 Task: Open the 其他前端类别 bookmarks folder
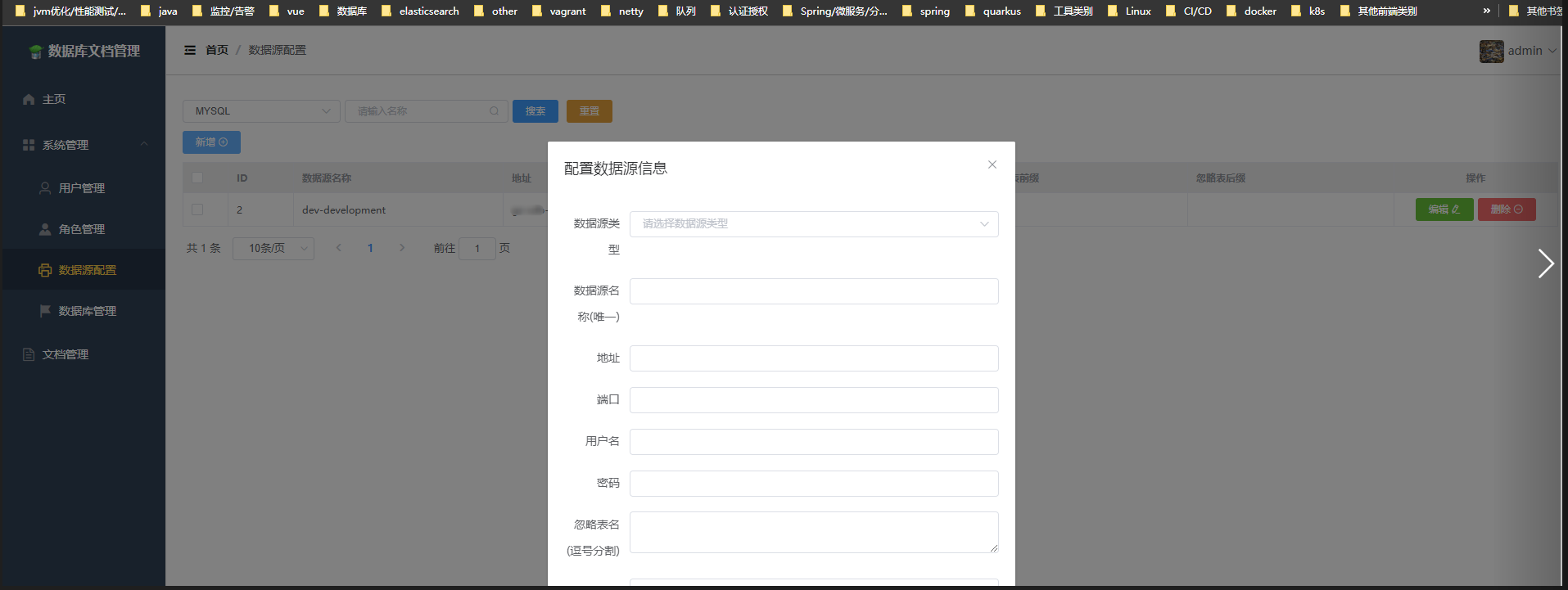point(1378,11)
